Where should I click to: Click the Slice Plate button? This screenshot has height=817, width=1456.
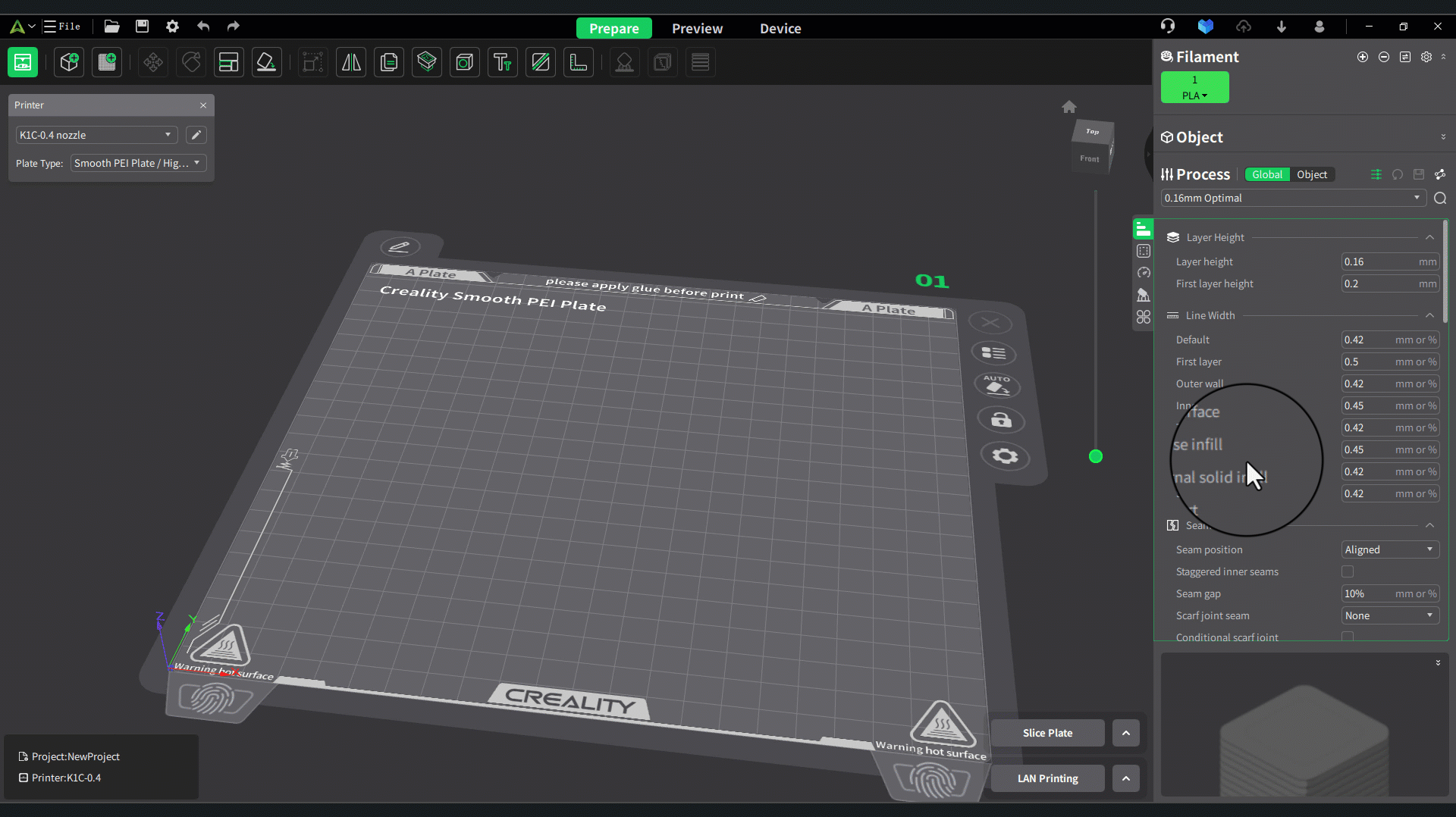coord(1047,733)
